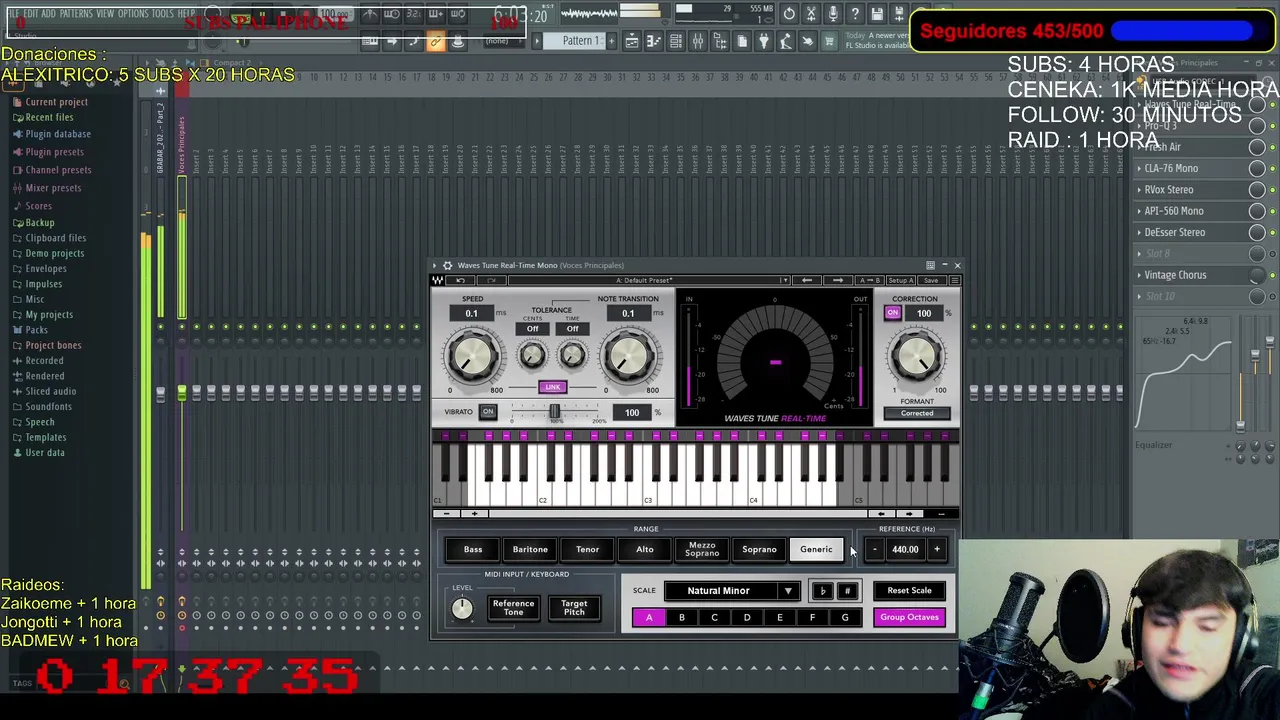Select the Tenor range button
The height and width of the screenshot is (720, 1280).
(587, 549)
